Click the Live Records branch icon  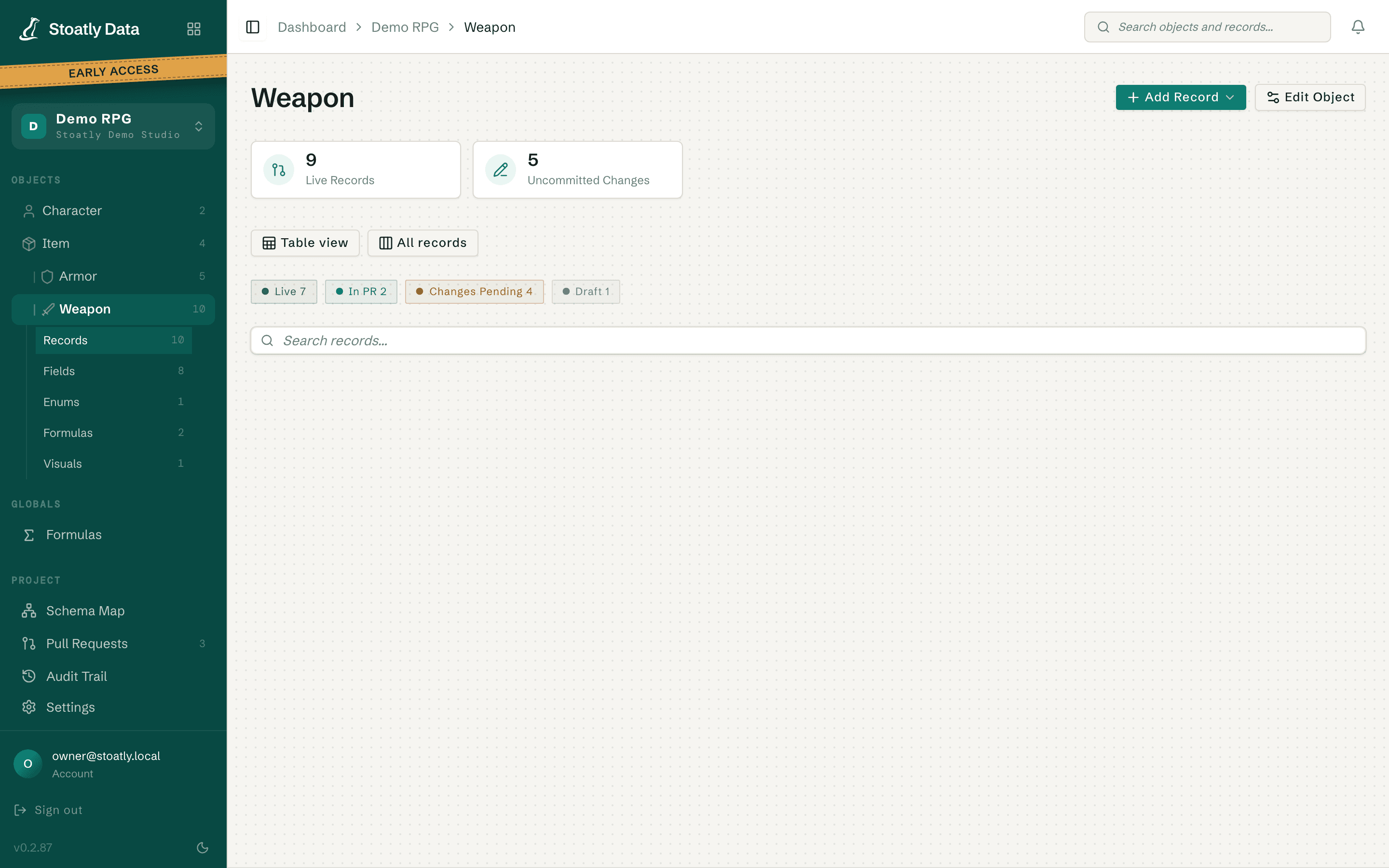(x=278, y=170)
